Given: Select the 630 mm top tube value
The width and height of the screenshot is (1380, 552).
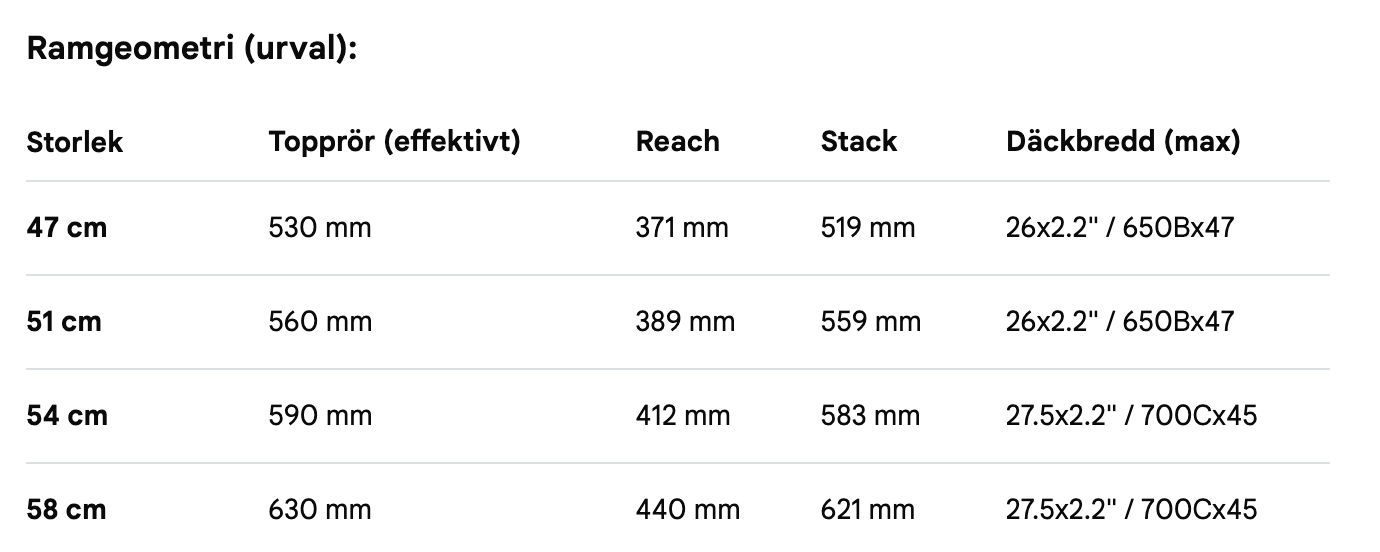Looking at the screenshot, I should pyautogui.click(x=320, y=509).
